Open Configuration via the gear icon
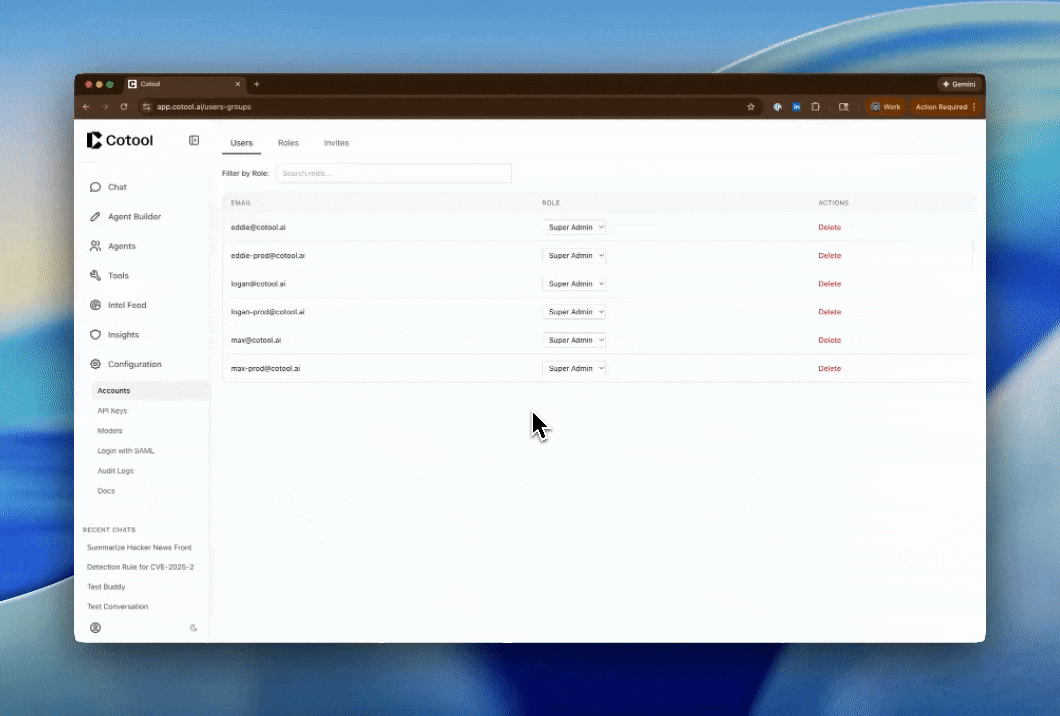This screenshot has width=1060, height=716. point(95,364)
